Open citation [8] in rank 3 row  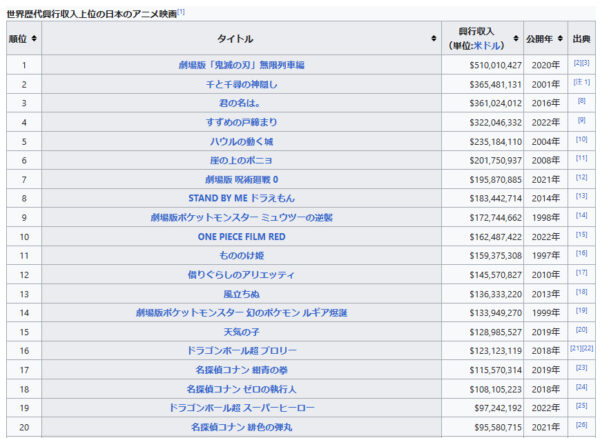point(581,101)
